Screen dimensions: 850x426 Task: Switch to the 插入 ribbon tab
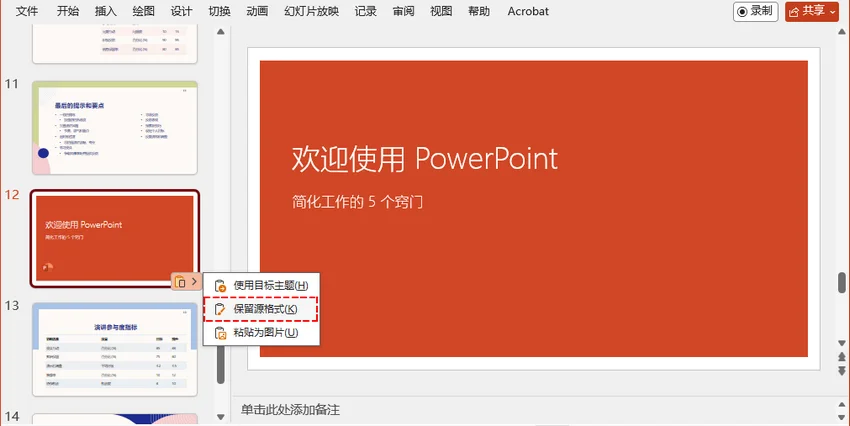pos(105,11)
